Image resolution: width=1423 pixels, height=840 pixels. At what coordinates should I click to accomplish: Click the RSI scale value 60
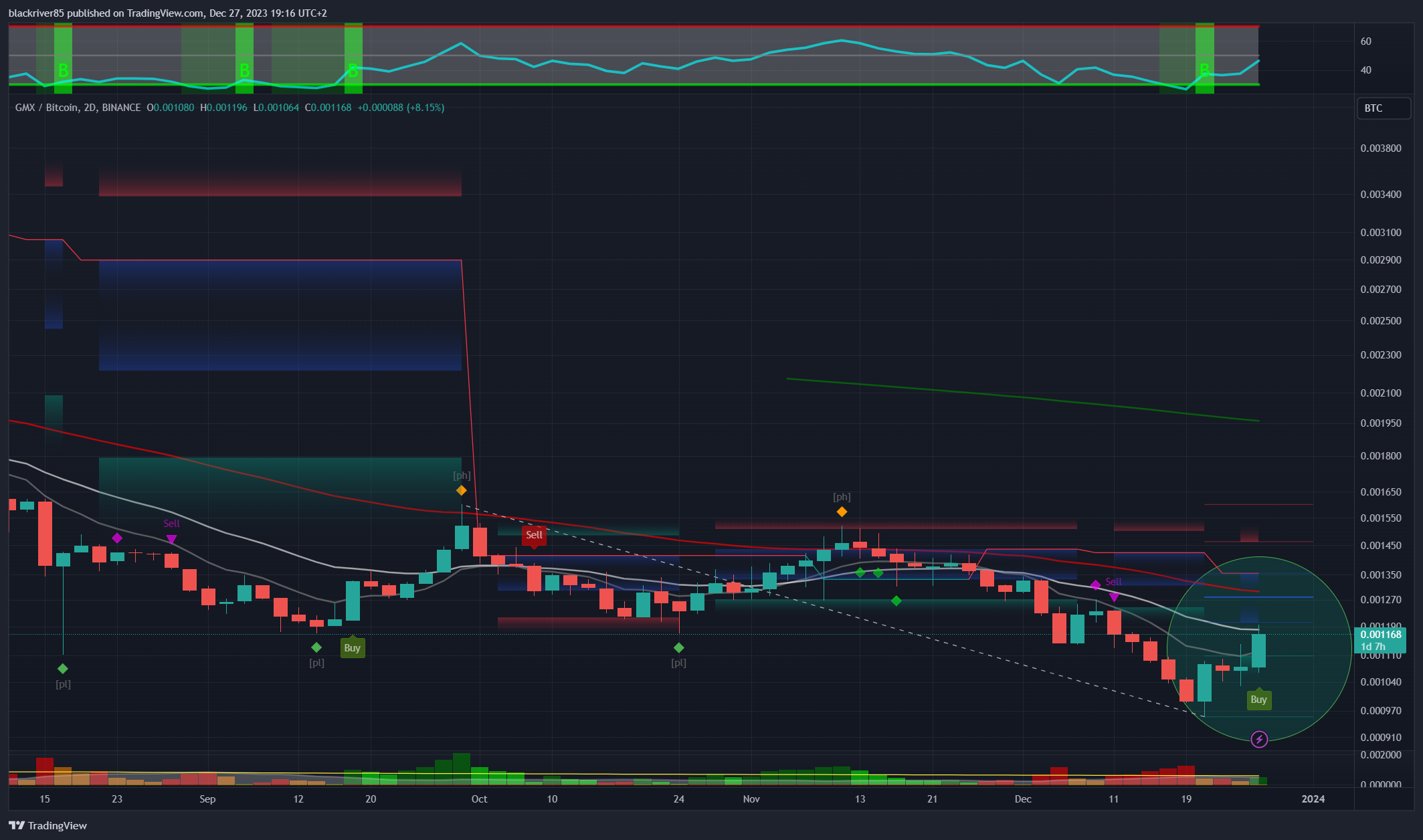(1366, 41)
